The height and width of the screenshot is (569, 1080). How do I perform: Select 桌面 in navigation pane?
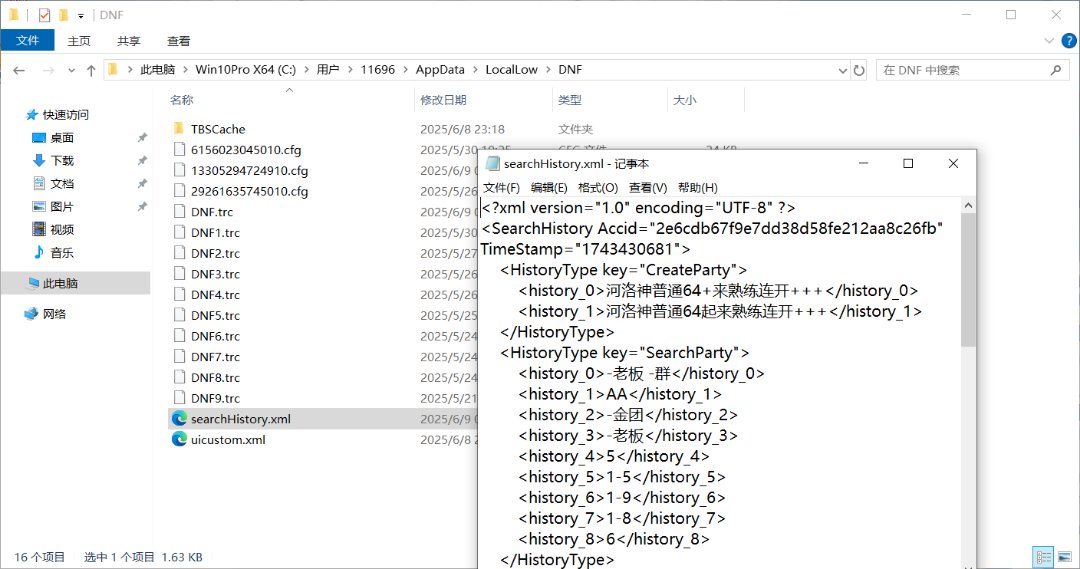(x=62, y=138)
